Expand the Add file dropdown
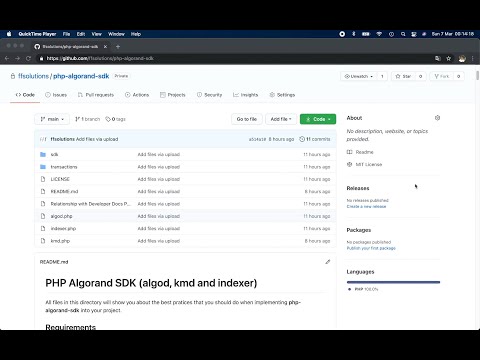Screen dimensions: 480x360 pyautogui.click(x=281, y=119)
